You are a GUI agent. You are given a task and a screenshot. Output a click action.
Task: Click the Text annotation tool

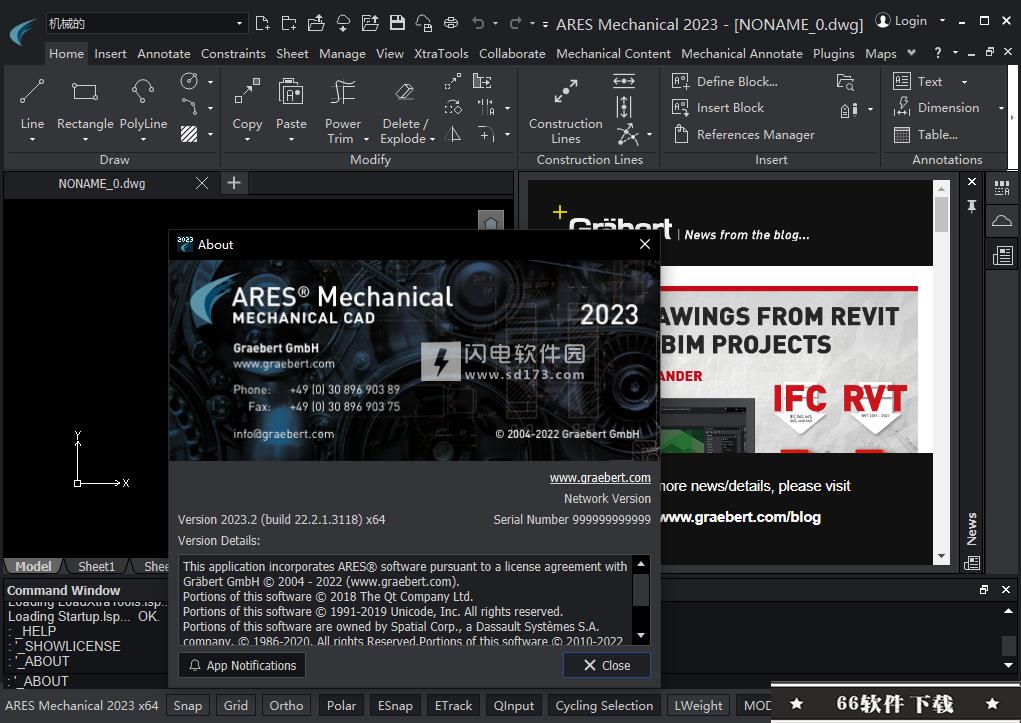coord(918,81)
